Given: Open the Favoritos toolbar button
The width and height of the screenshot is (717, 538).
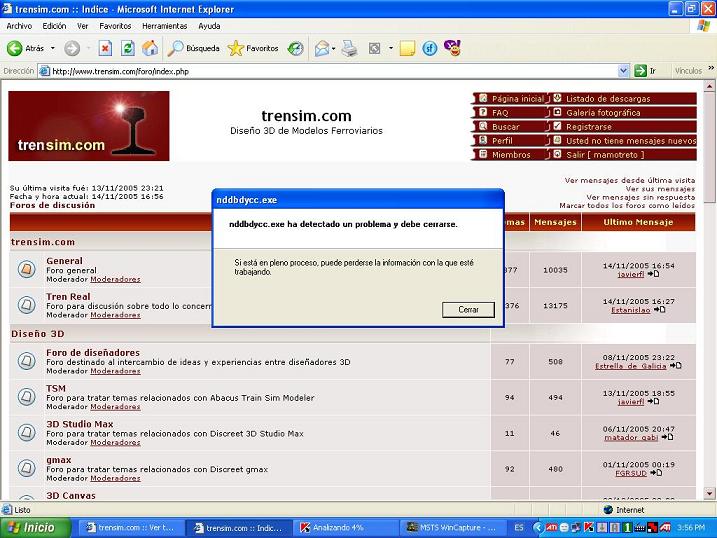Looking at the screenshot, I should coord(253,48).
